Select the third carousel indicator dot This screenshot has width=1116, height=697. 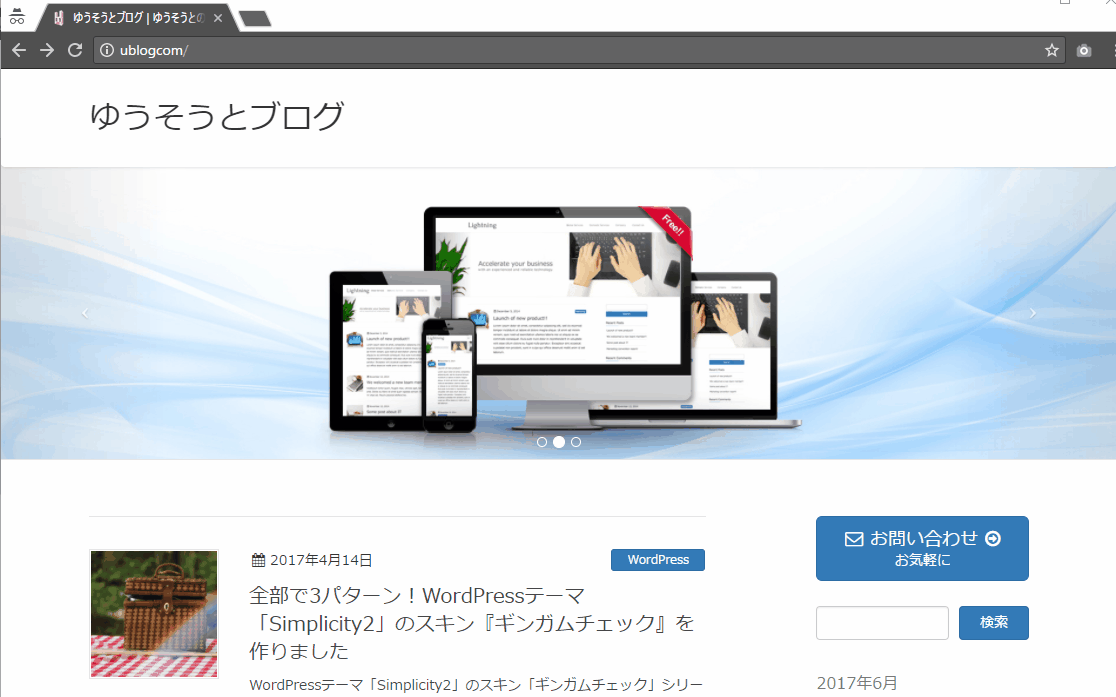(576, 441)
